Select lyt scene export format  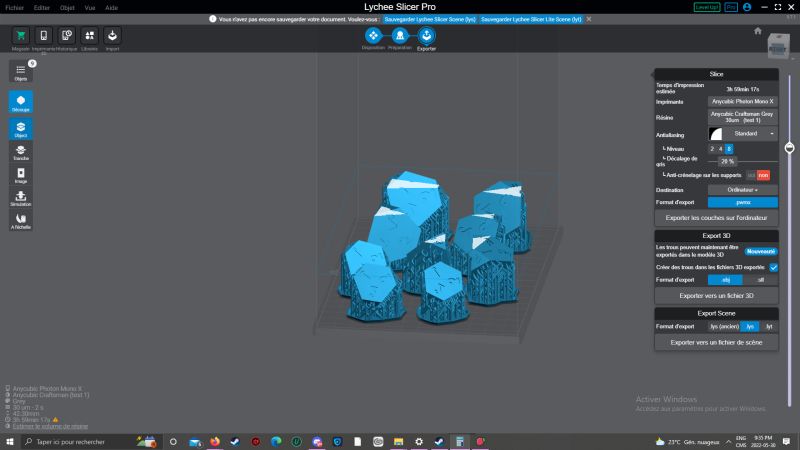(769, 327)
